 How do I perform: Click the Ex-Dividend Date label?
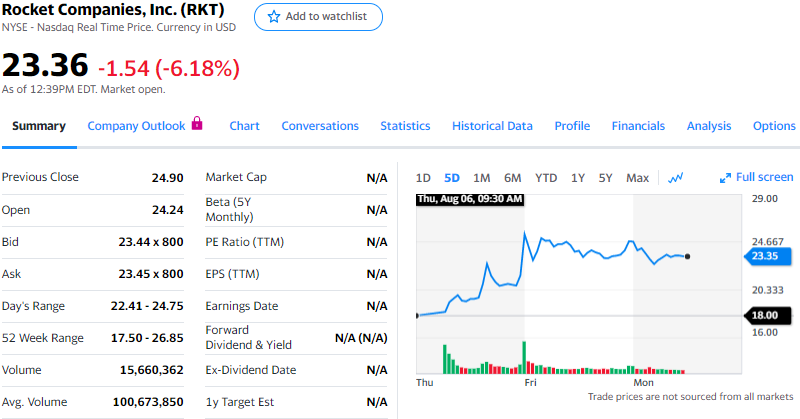coord(251,370)
